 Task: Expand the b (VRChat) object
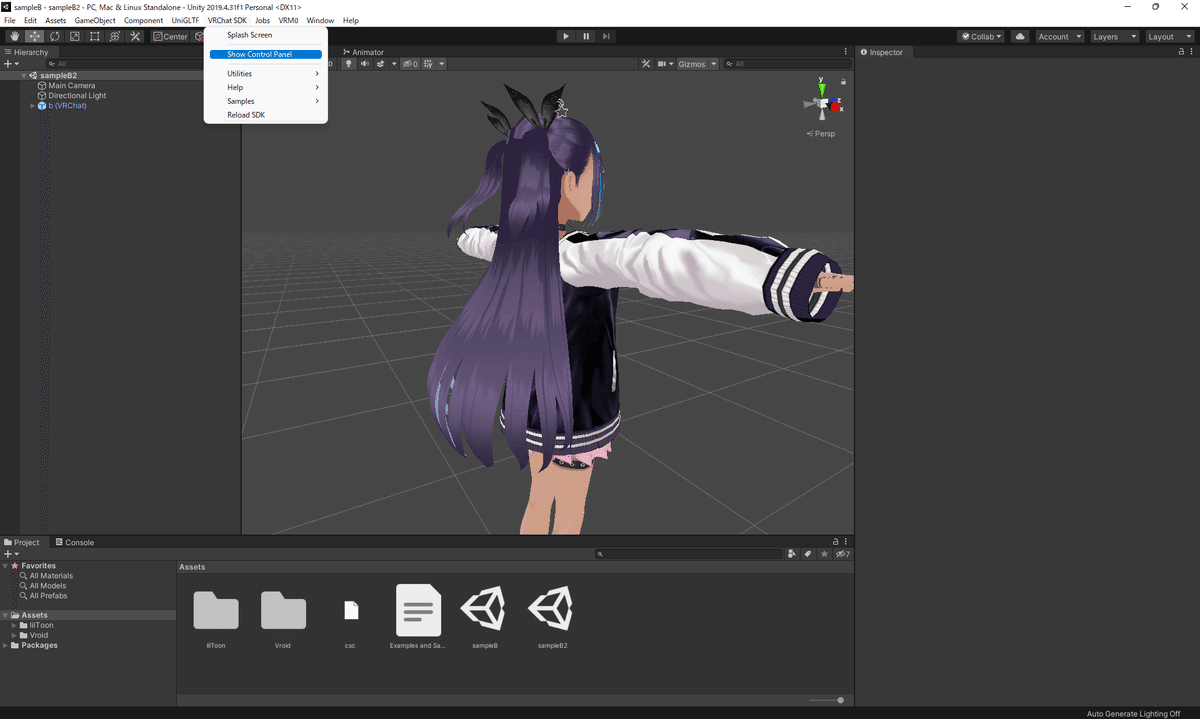[32, 106]
